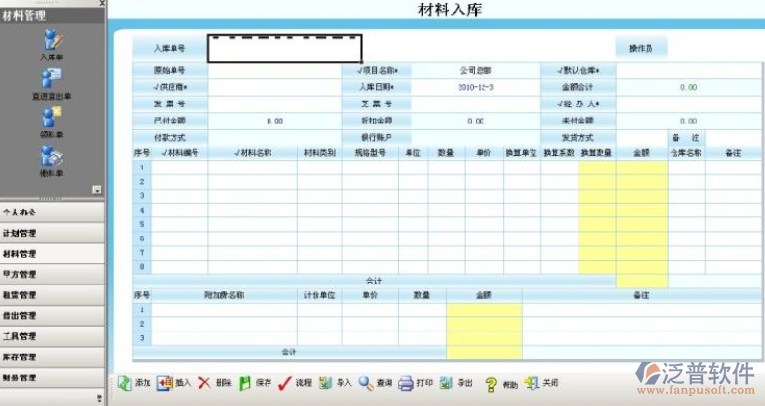Click the 添加 (add) toolbar icon
This screenshot has width=765, height=406.
124,384
